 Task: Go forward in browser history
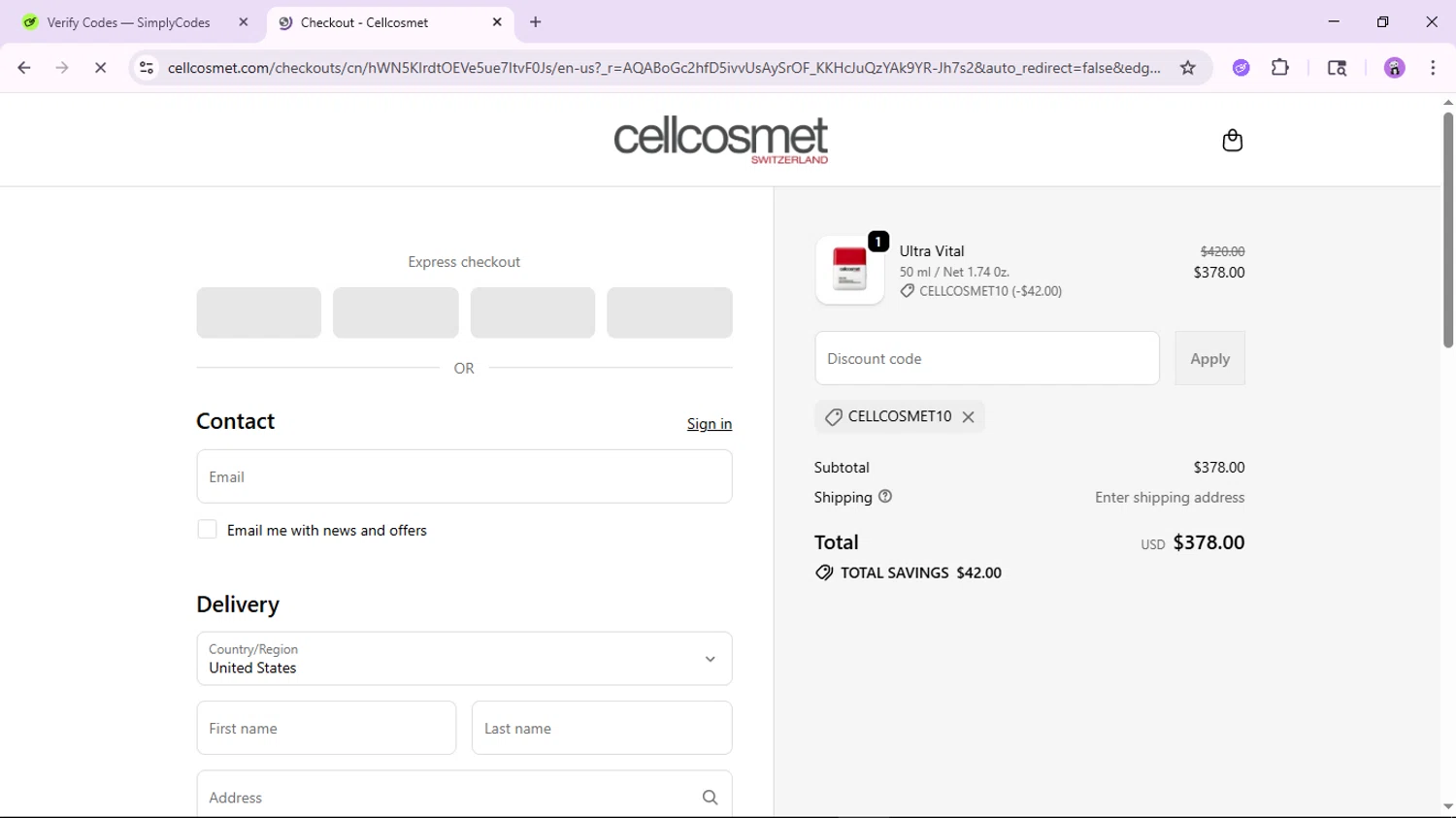(x=62, y=68)
